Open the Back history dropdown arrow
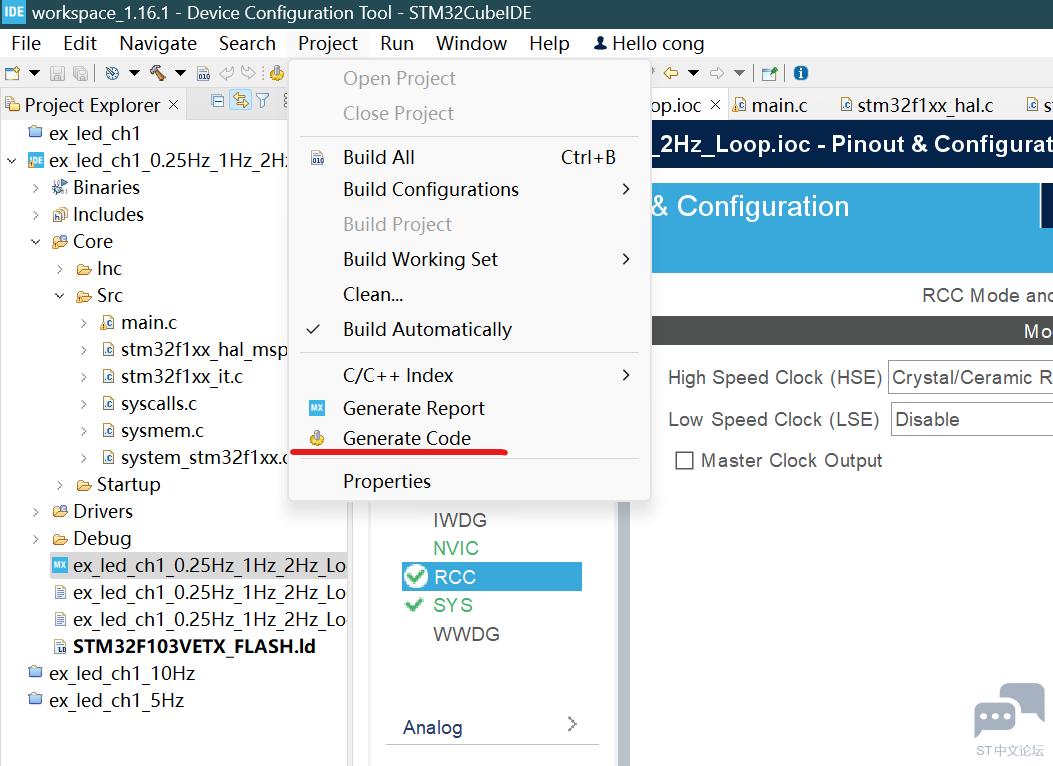 694,73
